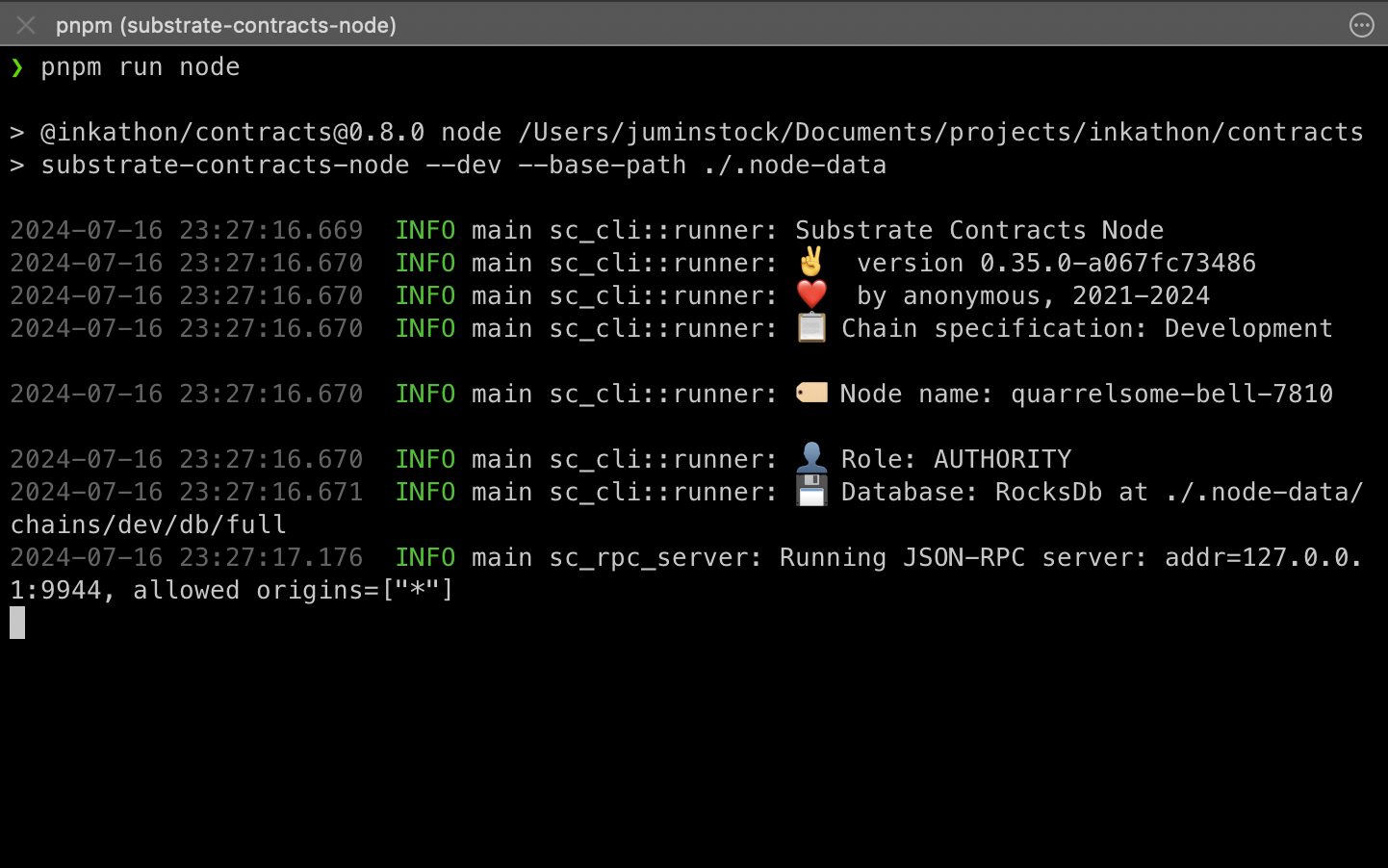Click the label tag emoji on node name line

coord(811,393)
